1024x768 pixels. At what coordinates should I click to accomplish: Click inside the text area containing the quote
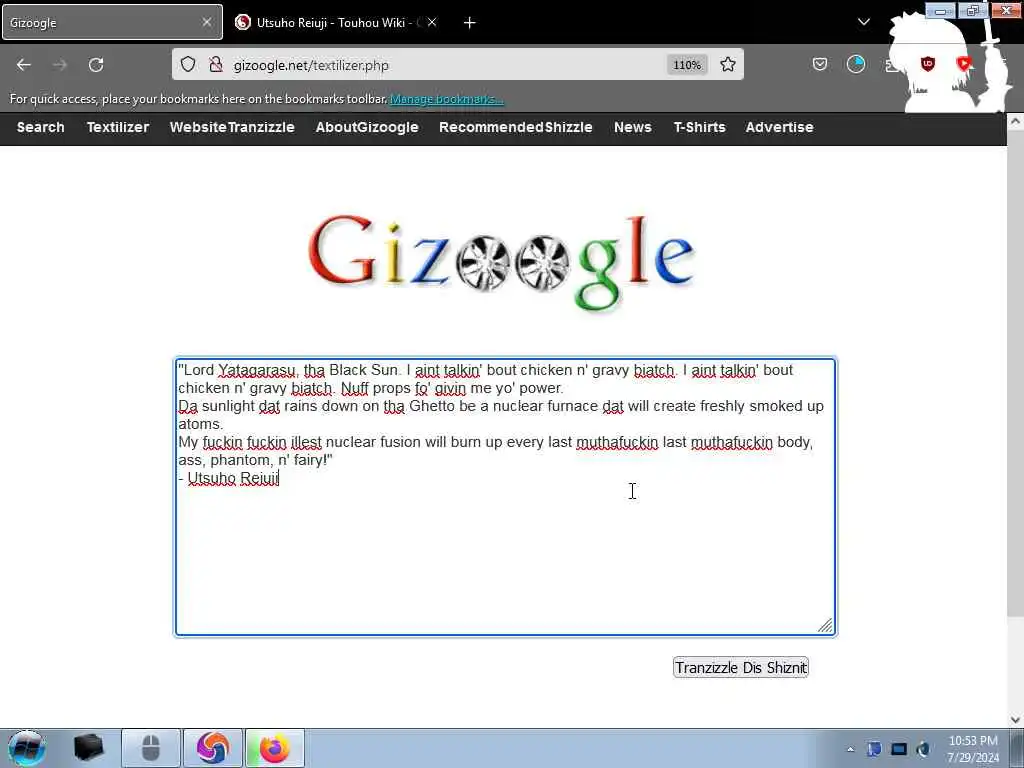[505, 497]
